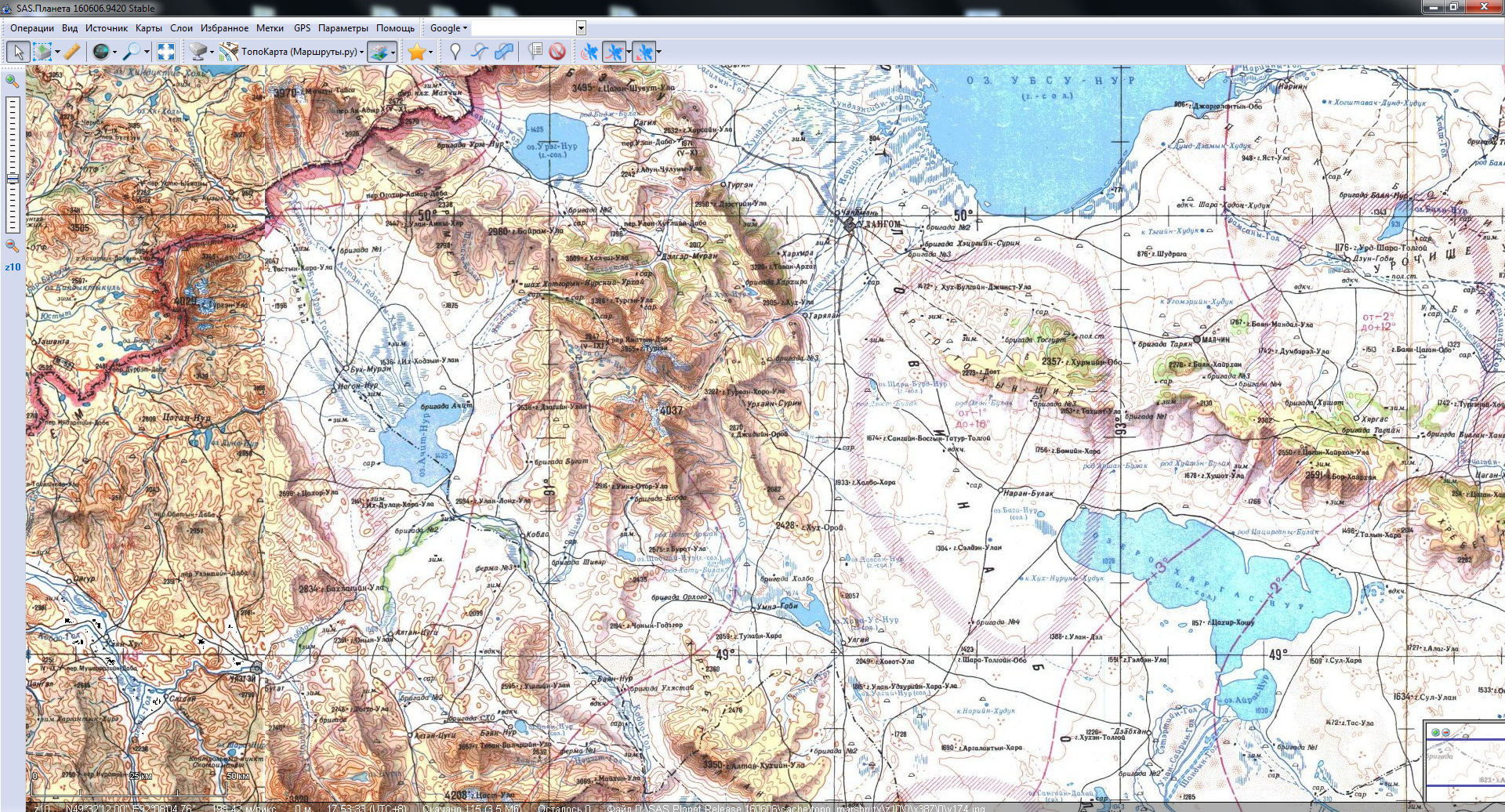The width and height of the screenshot is (1505, 812).
Task: Click the zoom level slider handle
Action: pos(13,179)
